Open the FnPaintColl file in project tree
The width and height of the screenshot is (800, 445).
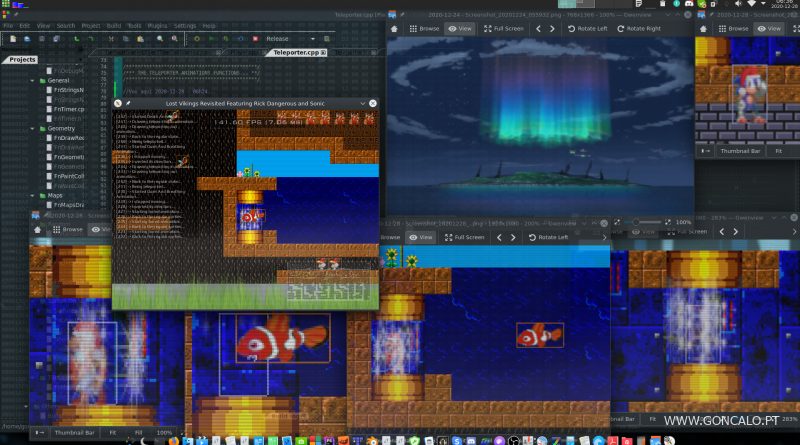point(69,176)
